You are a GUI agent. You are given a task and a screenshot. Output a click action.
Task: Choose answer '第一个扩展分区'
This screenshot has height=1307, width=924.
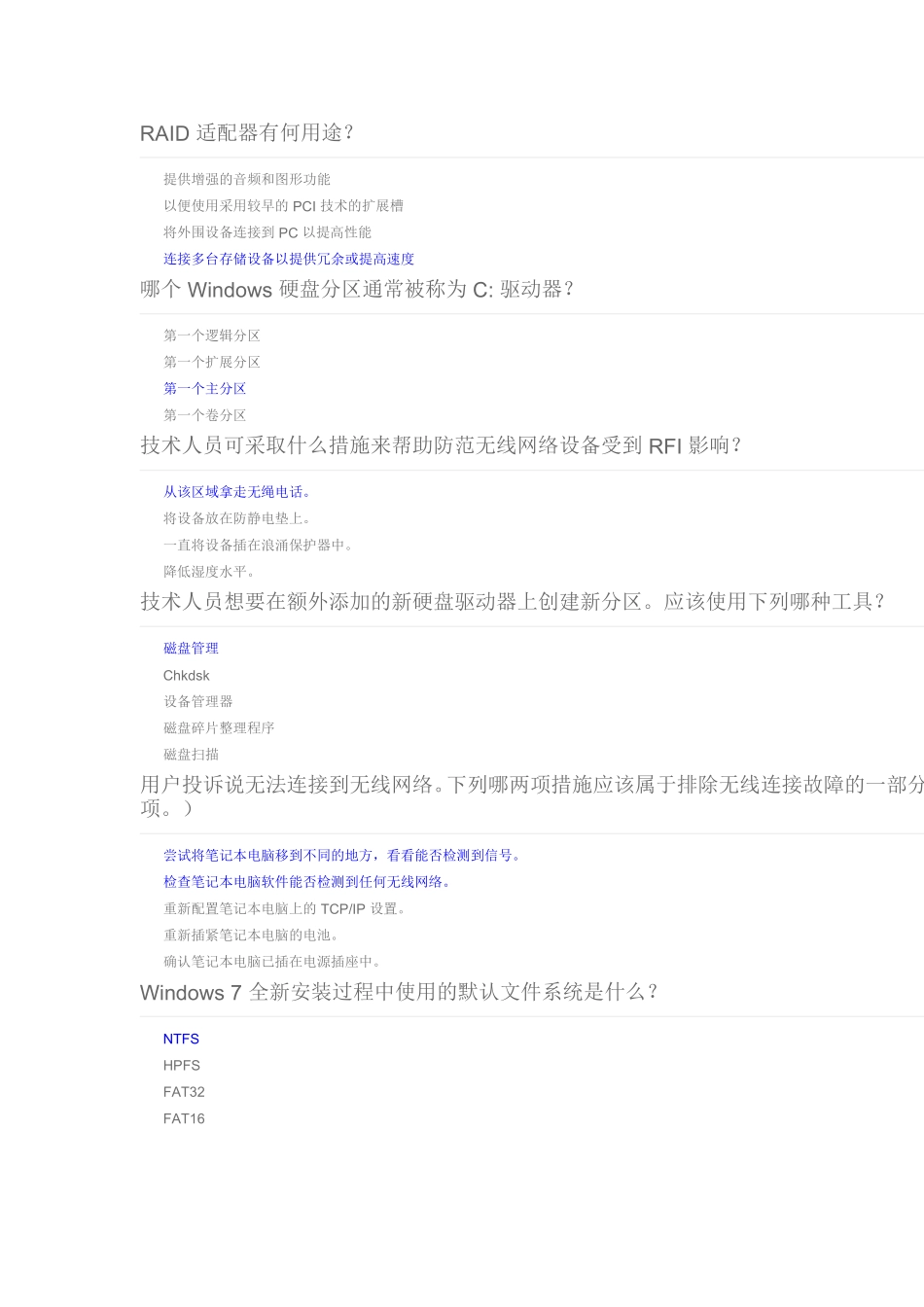coord(212,362)
